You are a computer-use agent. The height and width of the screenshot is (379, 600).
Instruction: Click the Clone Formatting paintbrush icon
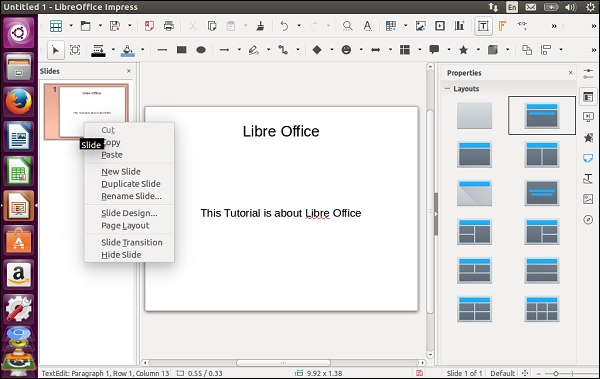pos(260,26)
